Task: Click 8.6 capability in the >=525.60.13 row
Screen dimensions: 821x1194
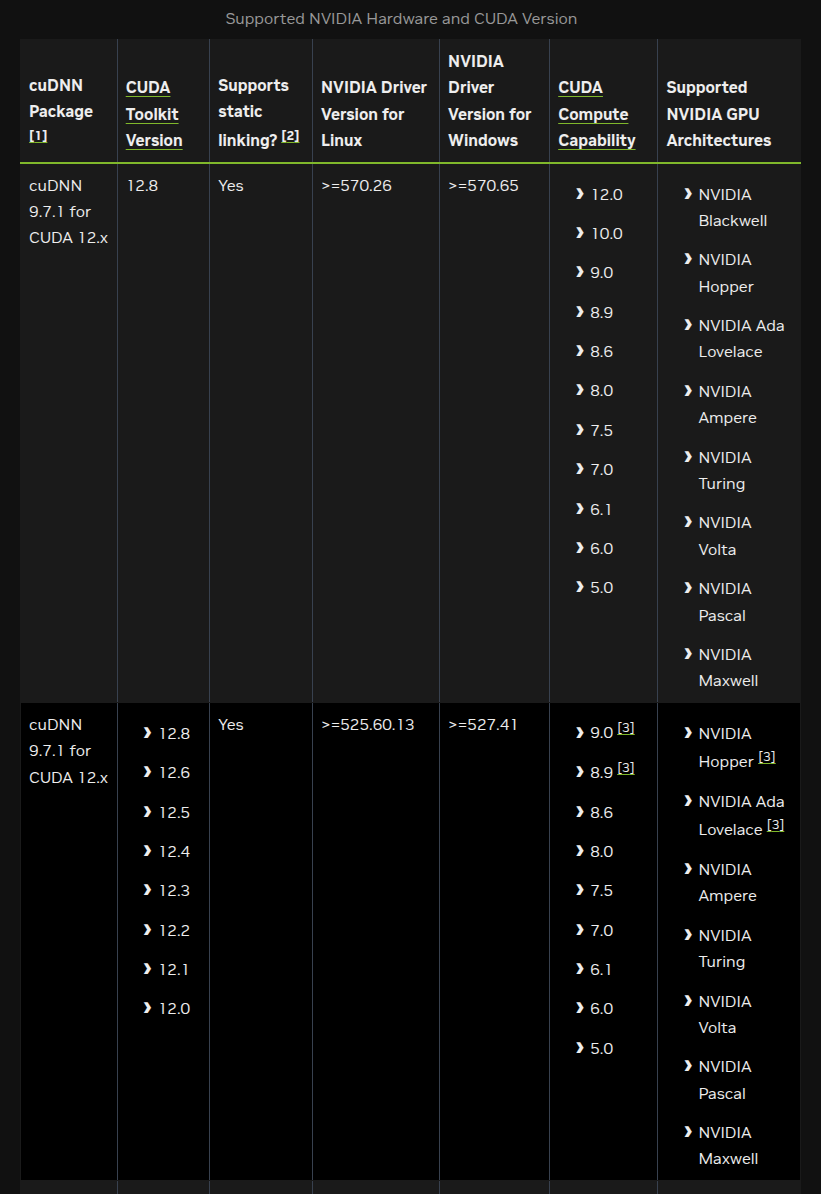Action: click(602, 812)
